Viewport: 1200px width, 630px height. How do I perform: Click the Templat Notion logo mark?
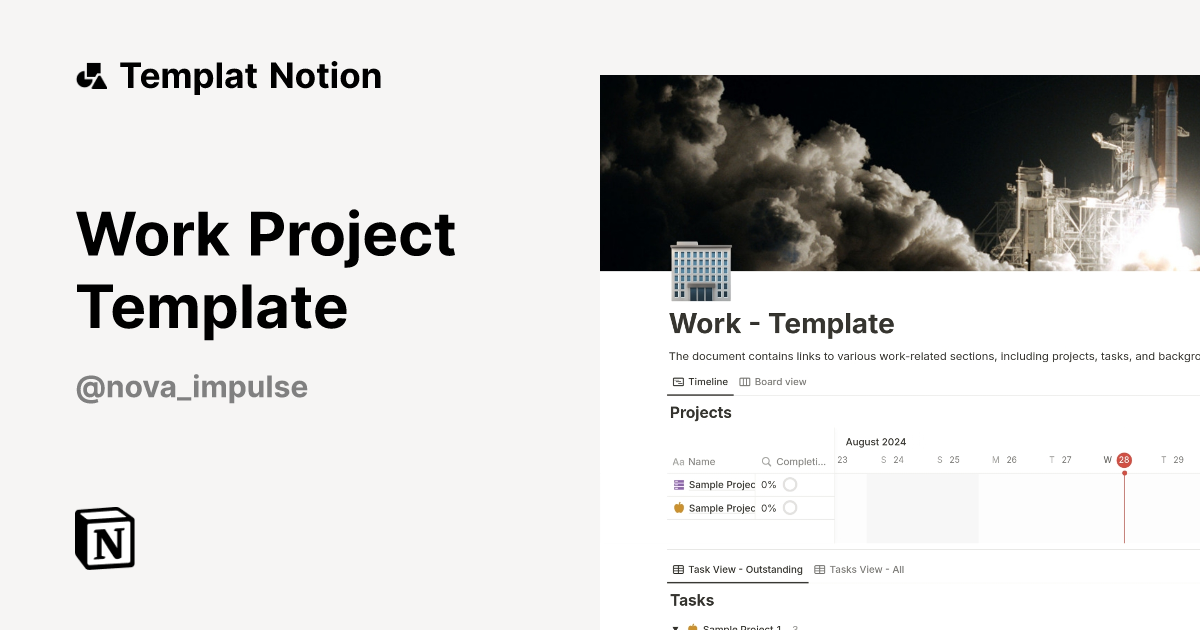coord(91,75)
